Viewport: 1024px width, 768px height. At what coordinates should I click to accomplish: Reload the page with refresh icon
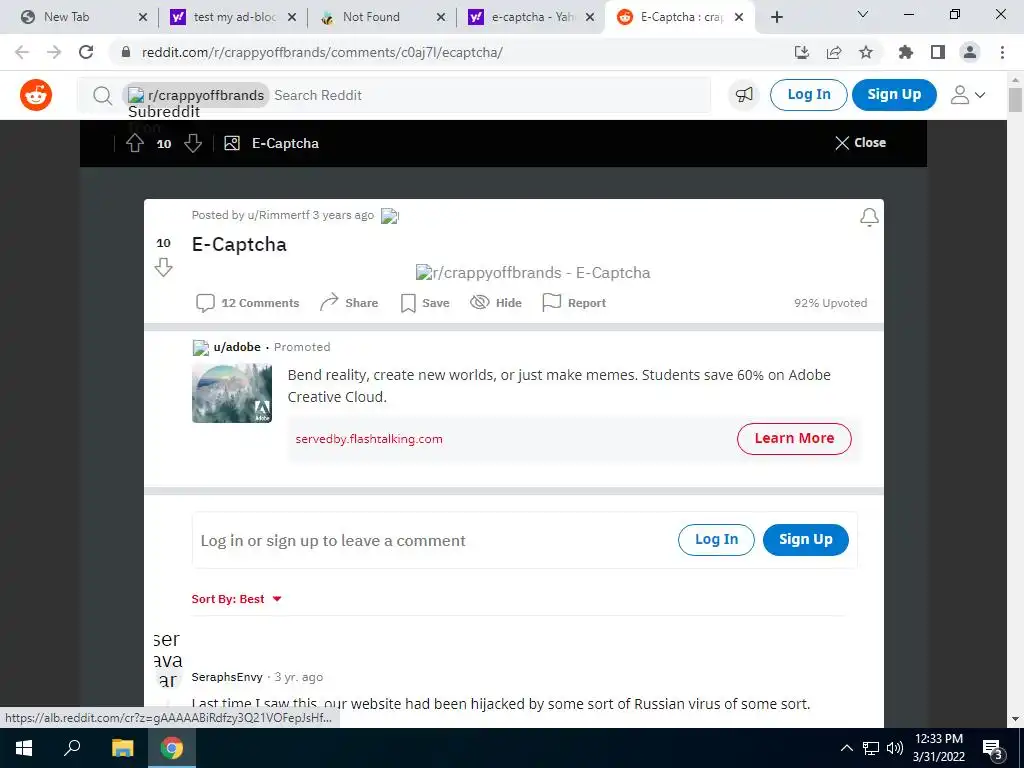(x=86, y=52)
